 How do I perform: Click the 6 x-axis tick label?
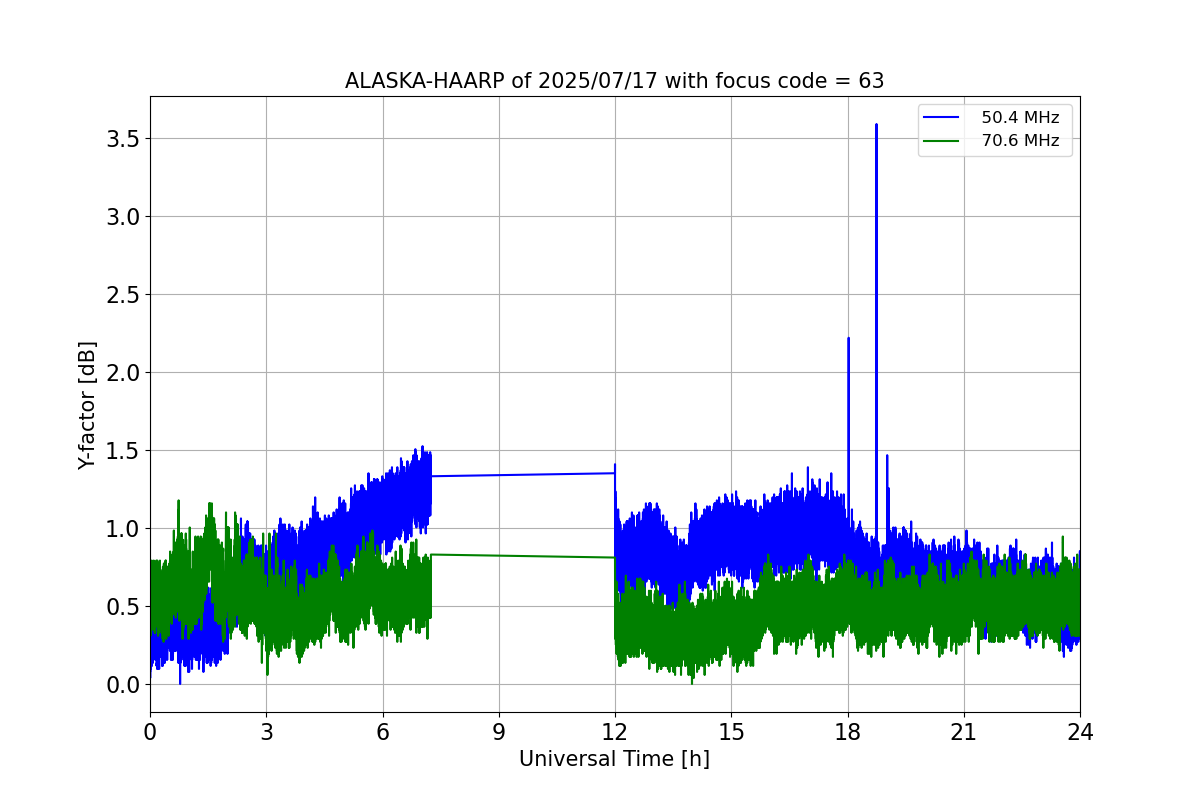coord(383,732)
